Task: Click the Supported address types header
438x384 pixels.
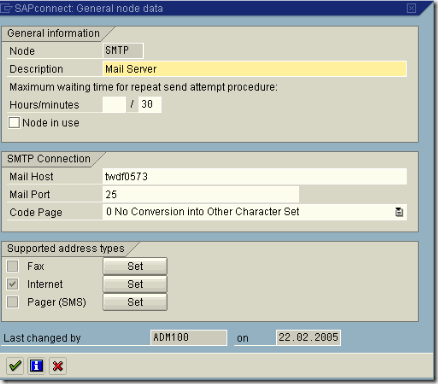Action: (x=66, y=248)
